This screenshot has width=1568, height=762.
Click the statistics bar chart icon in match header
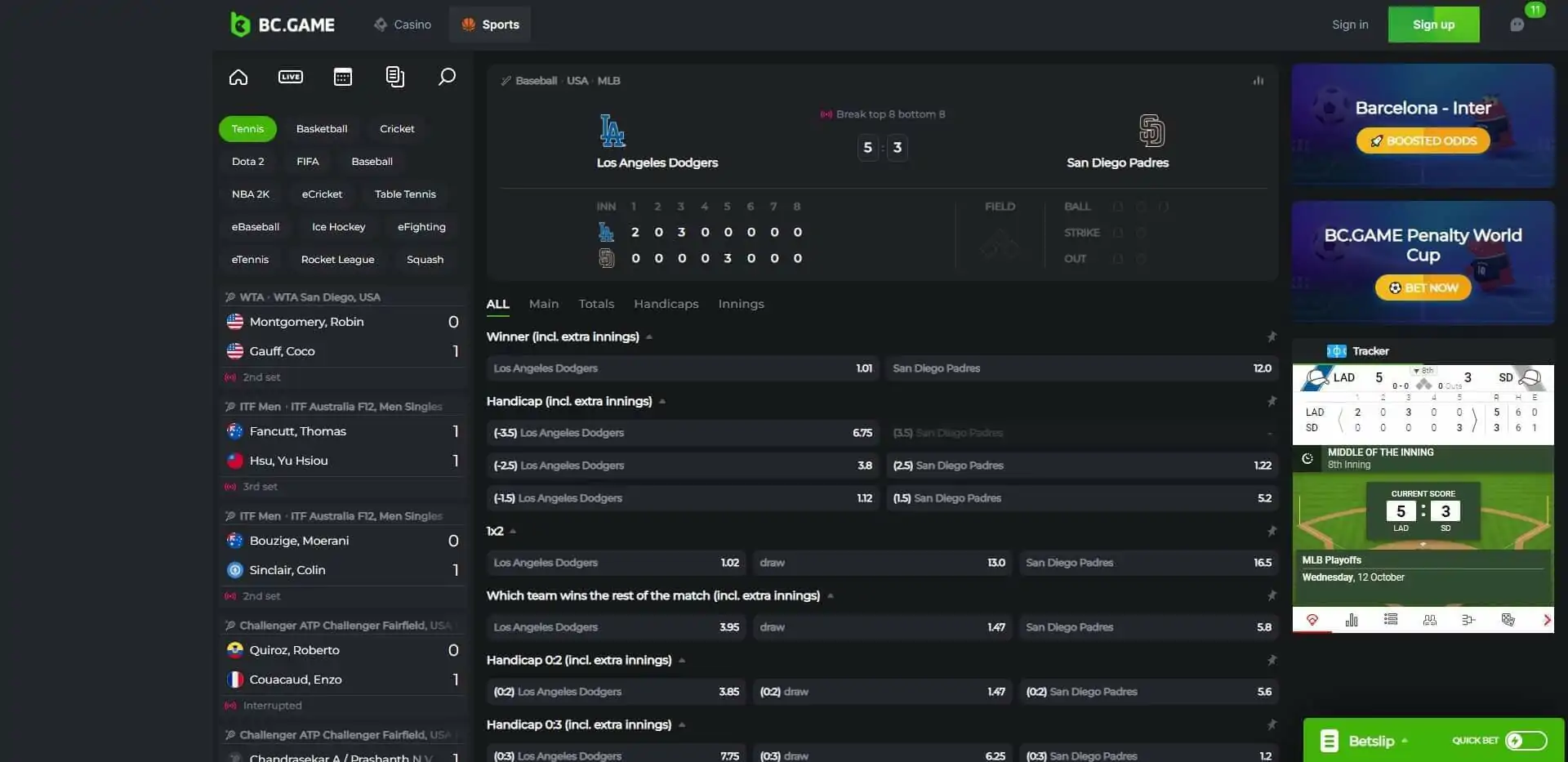pos(1258,81)
